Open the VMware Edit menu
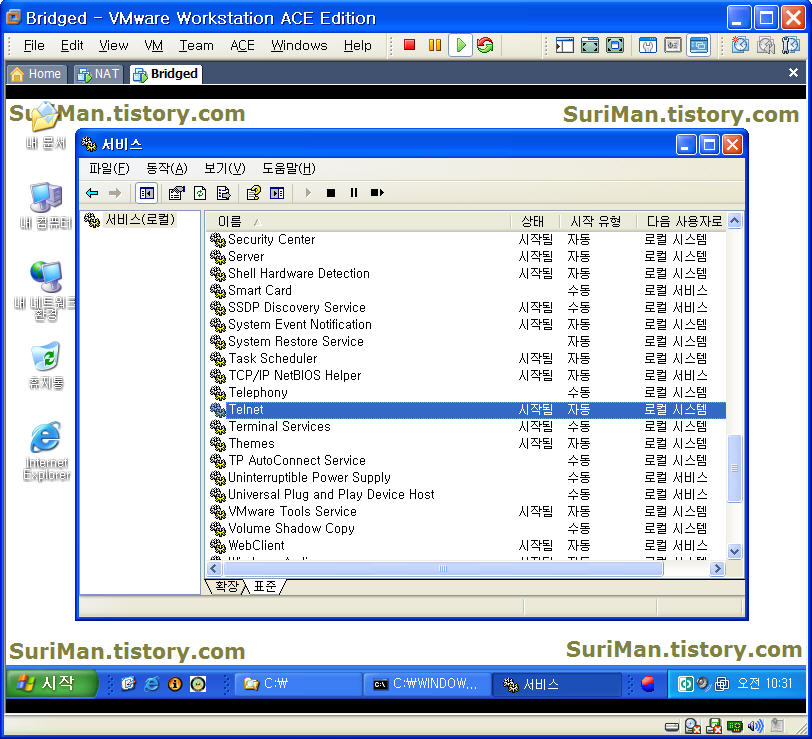The image size is (812, 739). (x=72, y=46)
